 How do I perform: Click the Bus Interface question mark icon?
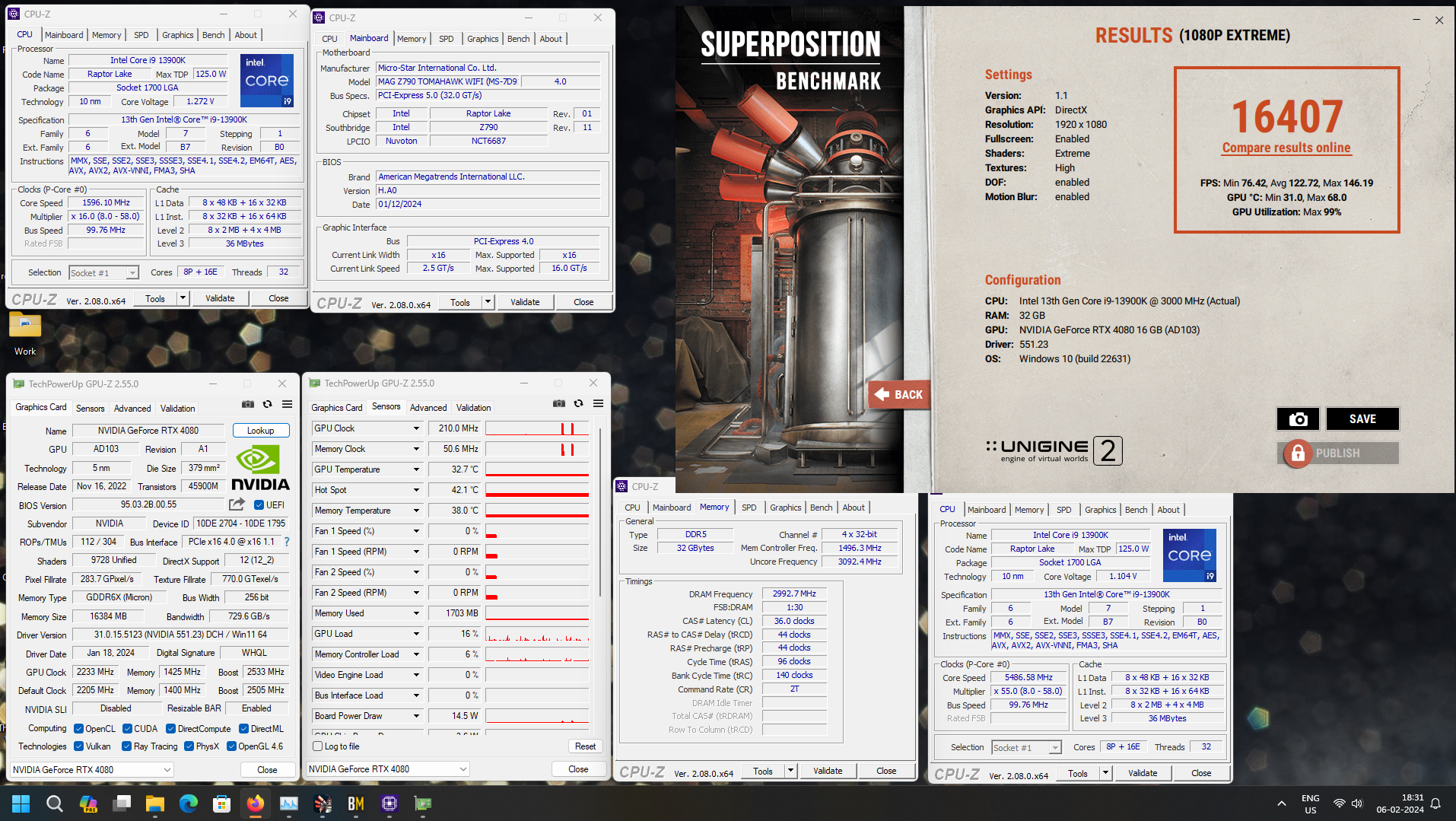[x=287, y=542]
